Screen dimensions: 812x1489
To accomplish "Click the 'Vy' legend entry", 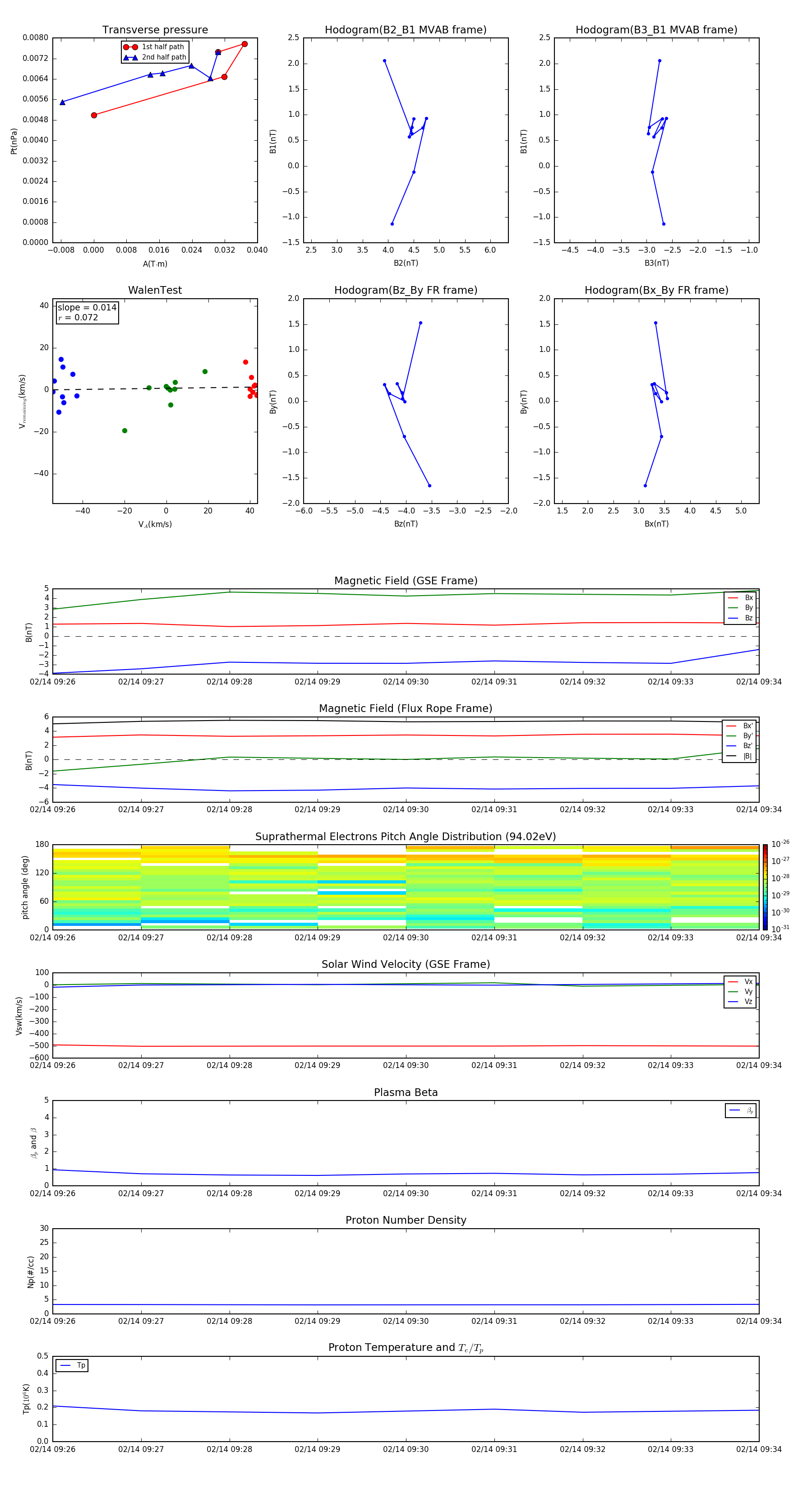I will 740,992.
